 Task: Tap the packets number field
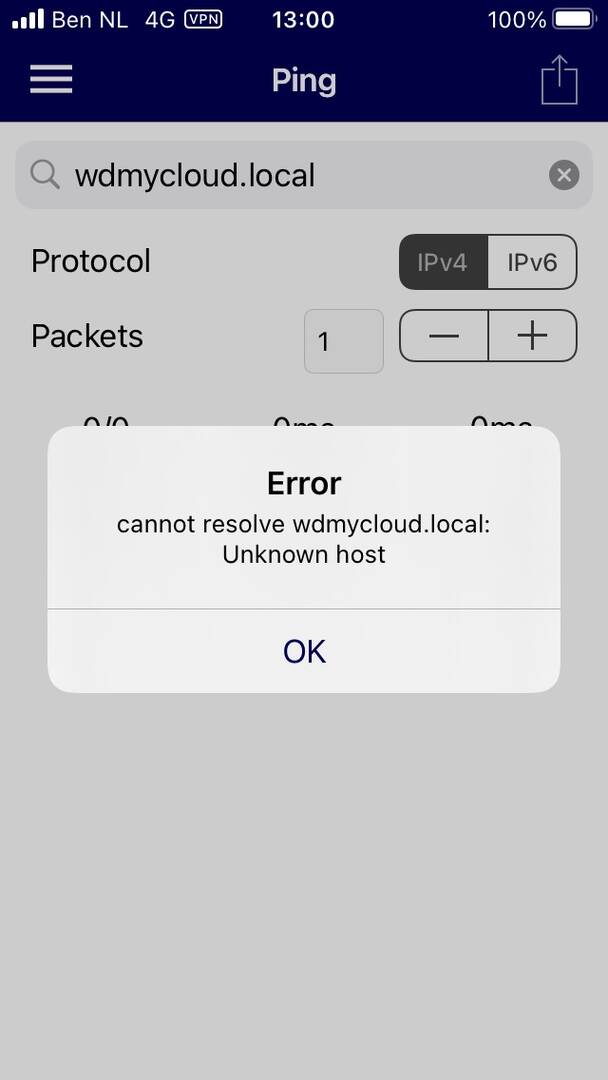tap(344, 341)
